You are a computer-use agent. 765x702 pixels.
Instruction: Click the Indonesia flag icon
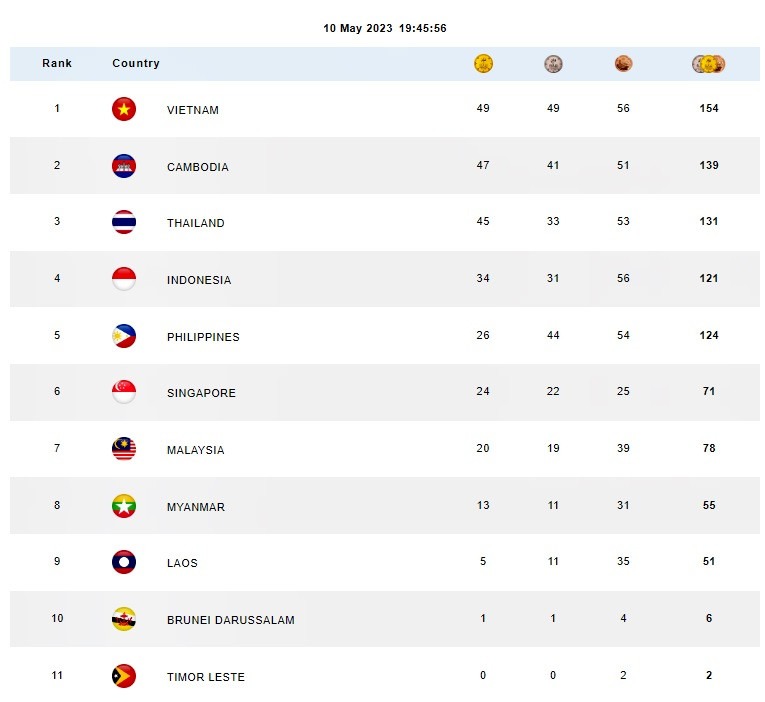124,279
